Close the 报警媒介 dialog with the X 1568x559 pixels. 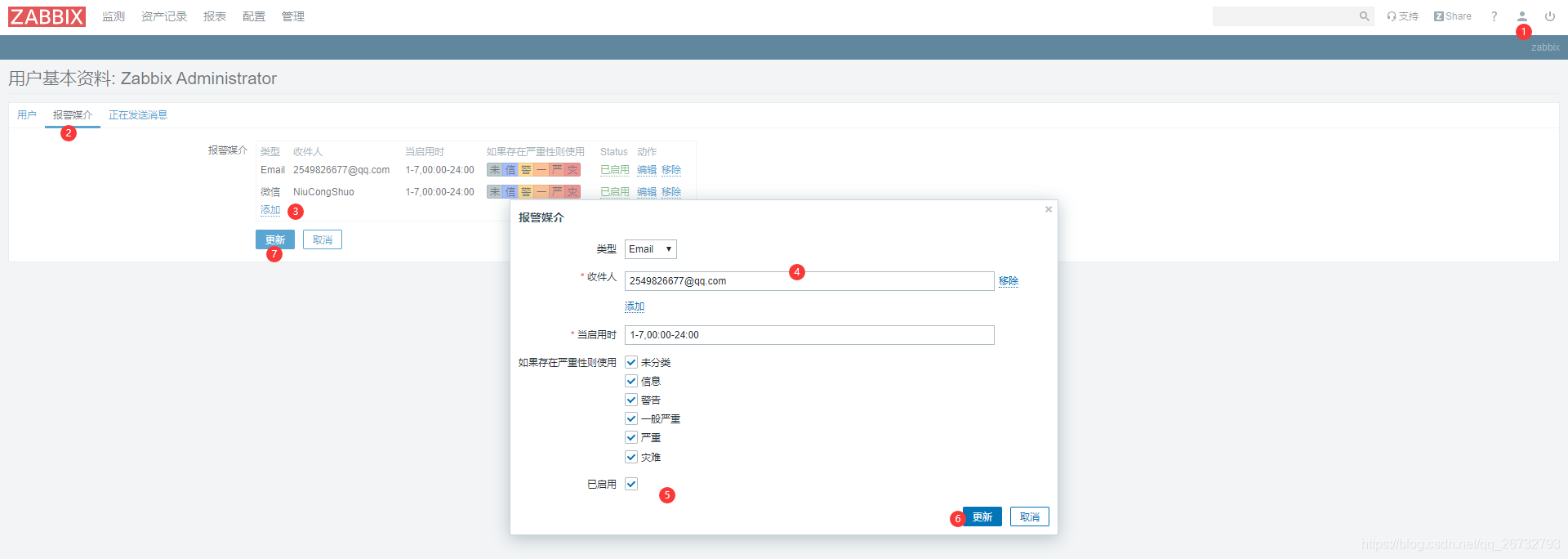1049,209
